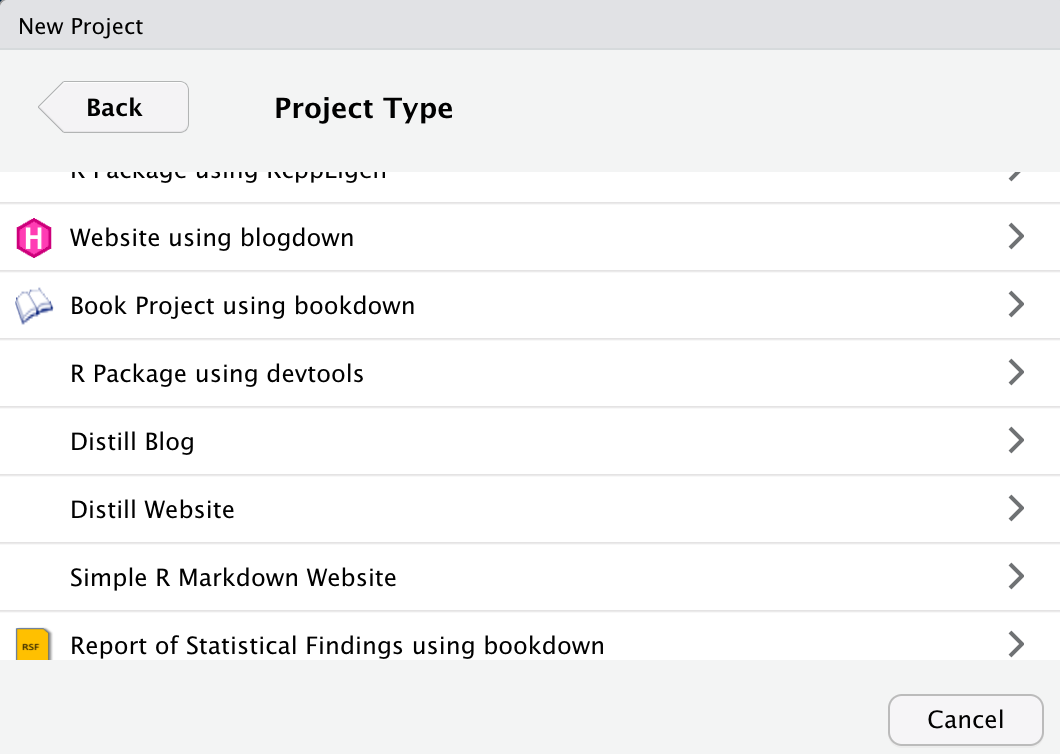Expand the Simple R Markdown Website chevron
Image resolution: width=1060 pixels, height=754 pixels.
[x=1016, y=577]
